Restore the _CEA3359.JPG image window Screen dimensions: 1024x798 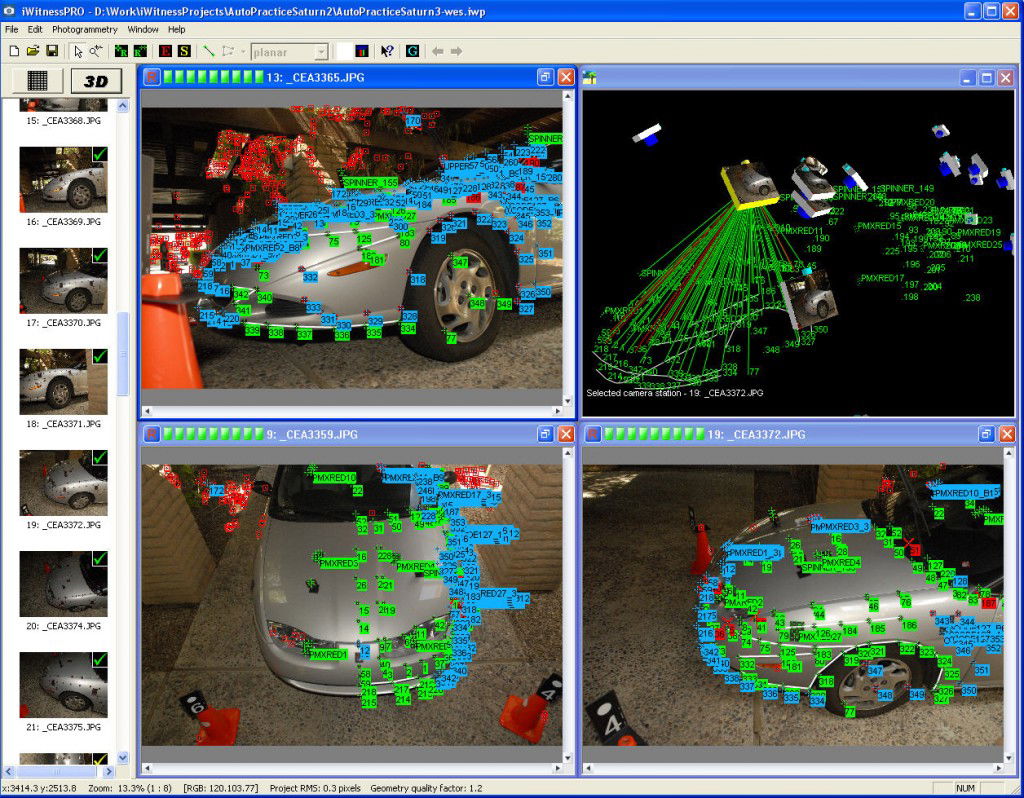coord(545,434)
